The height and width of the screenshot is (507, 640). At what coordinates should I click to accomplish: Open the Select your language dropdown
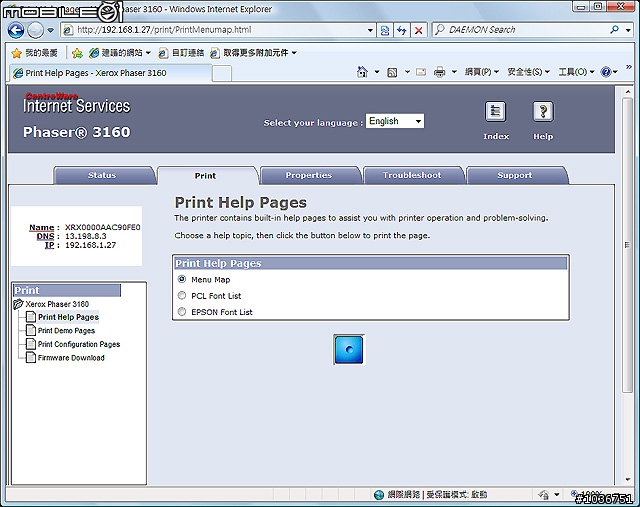(x=395, y=121)
